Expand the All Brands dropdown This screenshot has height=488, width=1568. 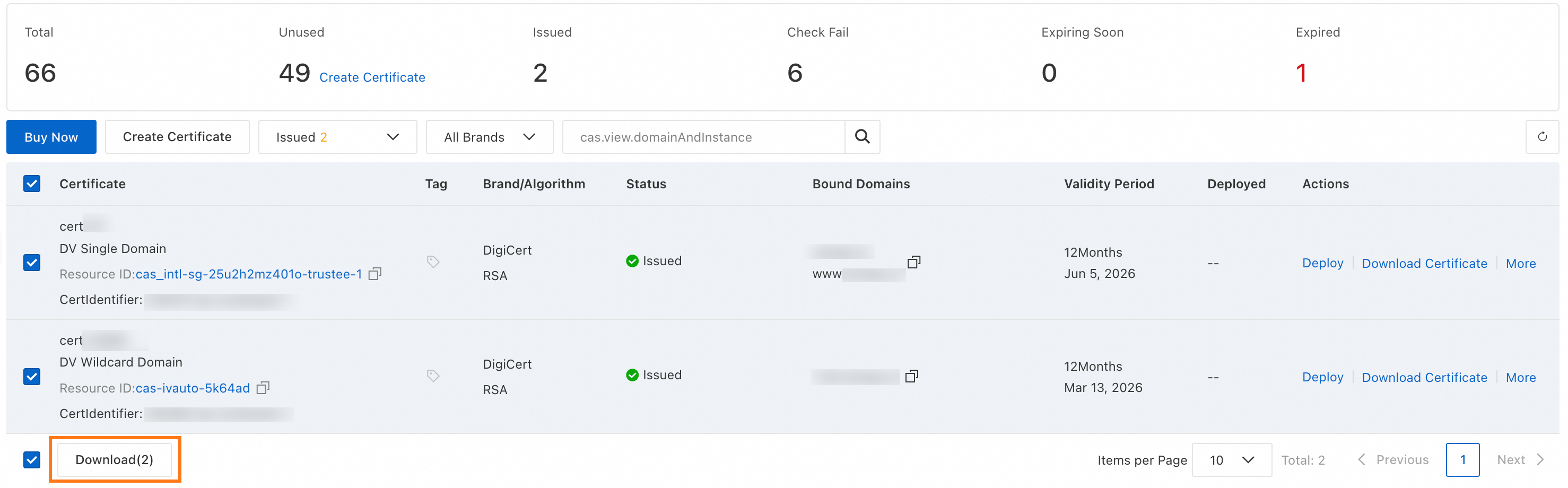point(490,137)
